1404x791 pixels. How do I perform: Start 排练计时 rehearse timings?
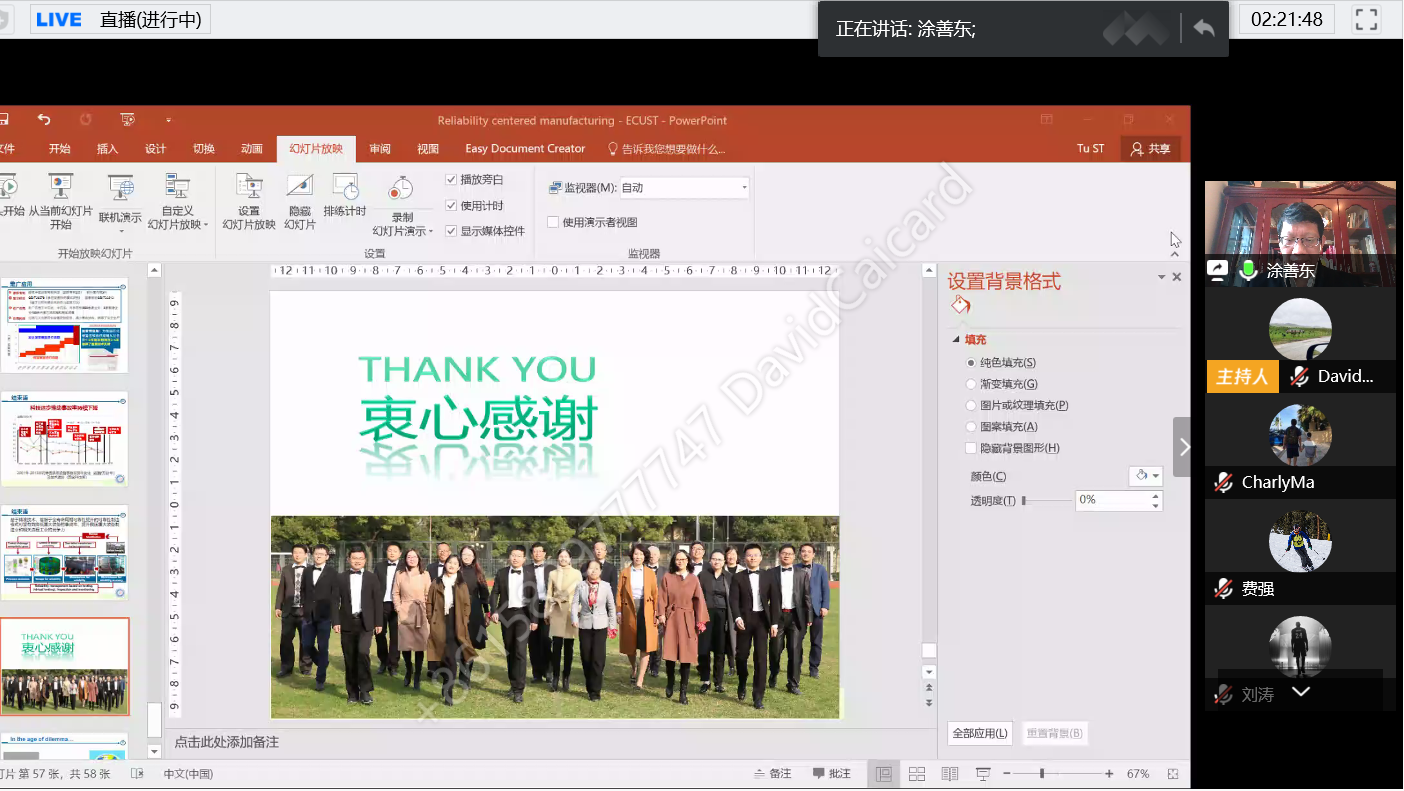tap(345, 188)
